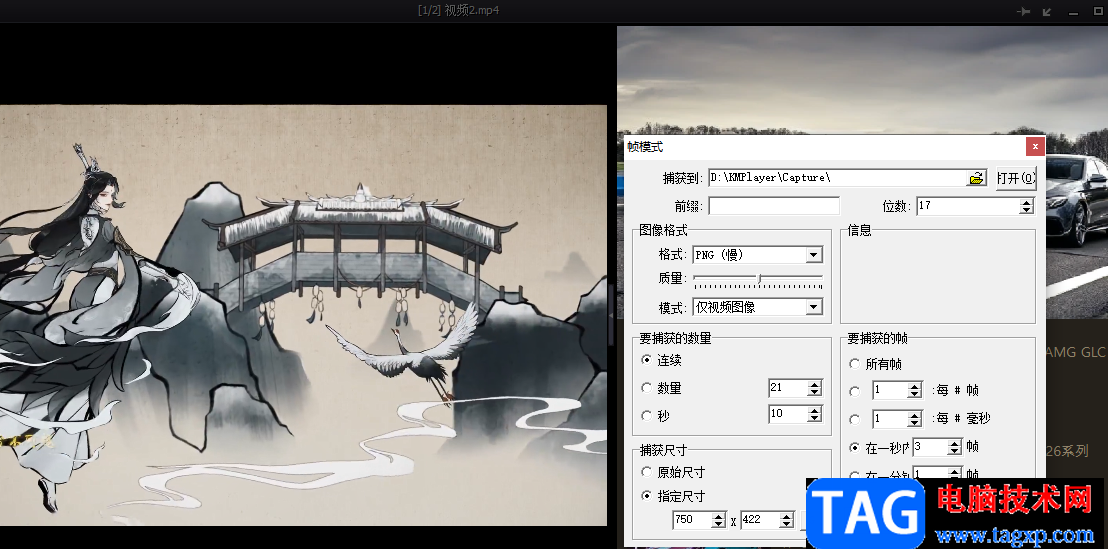Screen dimensions: 1108x549
Task: Click the 信息 group label
Action: (859, 230)
